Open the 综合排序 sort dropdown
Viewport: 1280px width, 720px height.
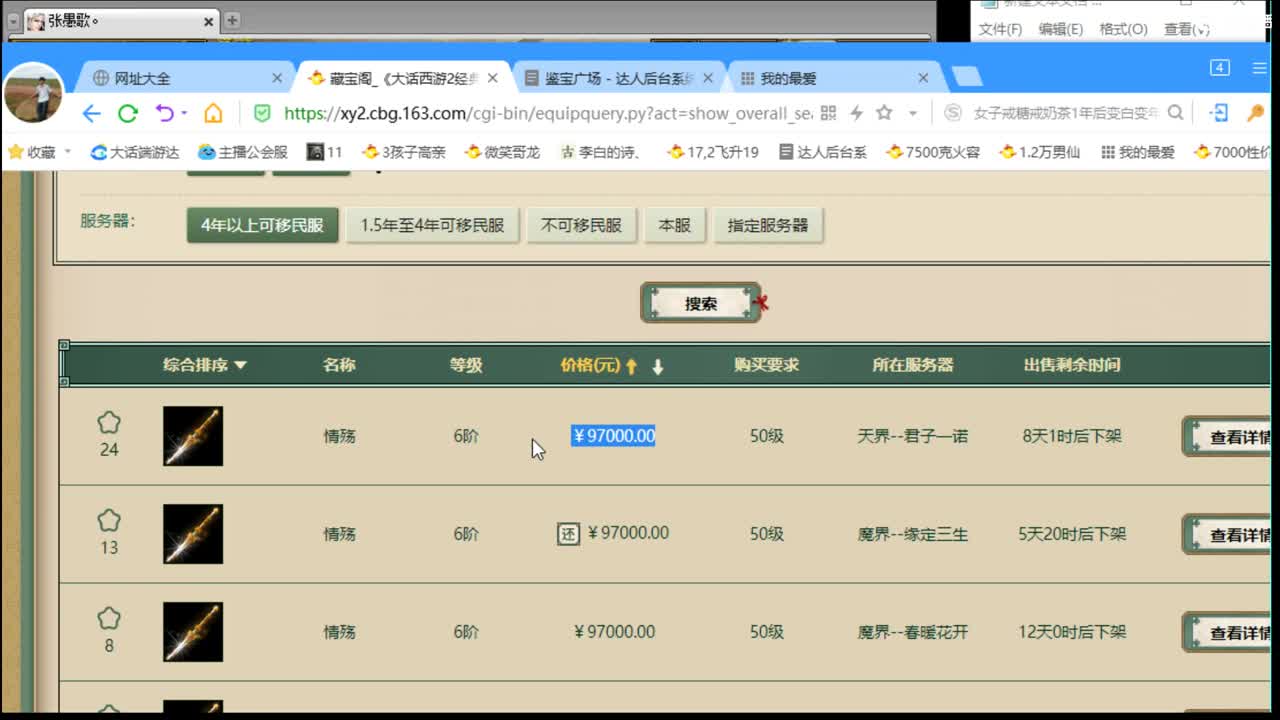(x=204, y=365)
